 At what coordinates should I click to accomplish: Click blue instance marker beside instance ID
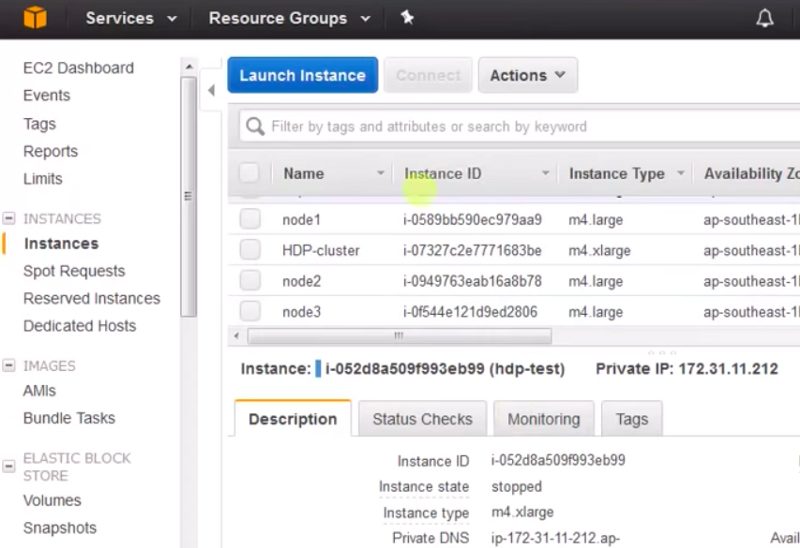[318, 368]
